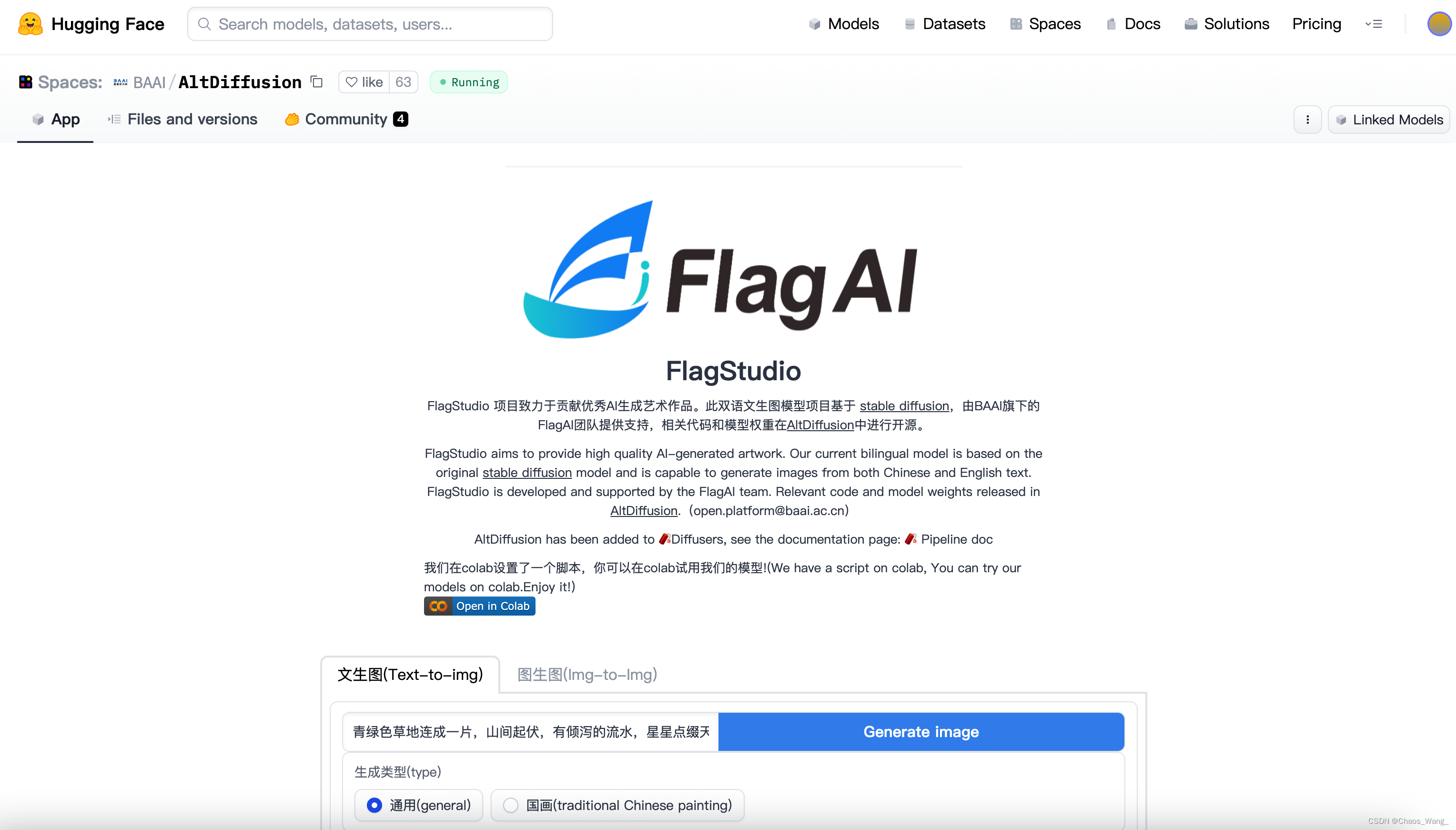Click the Models navigation icon
Screen dimensions: 1456x830
[x=815, y=24]
